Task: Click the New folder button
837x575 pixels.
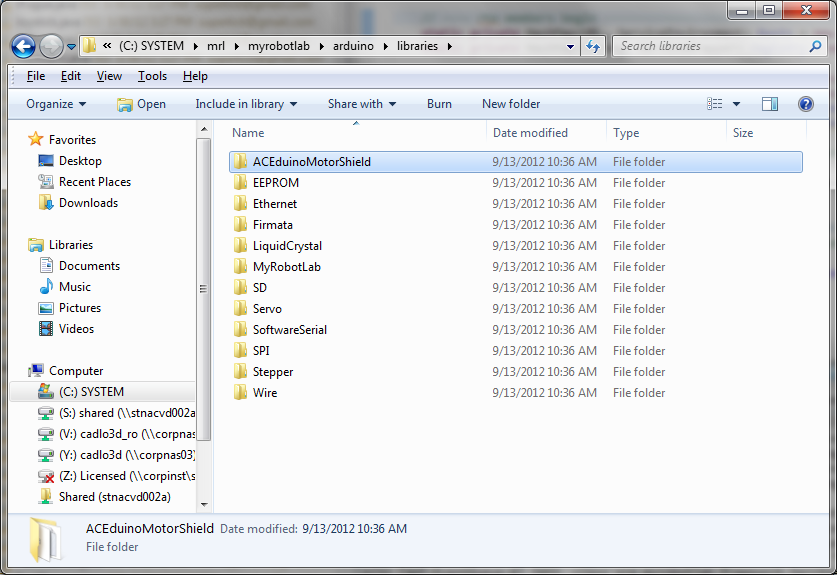Action: pos(511,104)
